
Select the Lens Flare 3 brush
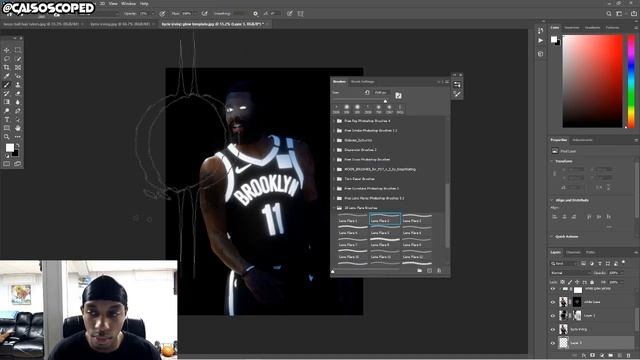click(x=417, y=220)
